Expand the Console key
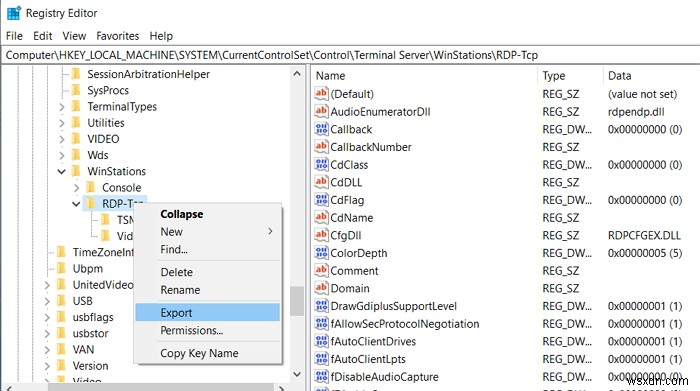This screenshot has height=391, width=700. click(x=76, y=187)
